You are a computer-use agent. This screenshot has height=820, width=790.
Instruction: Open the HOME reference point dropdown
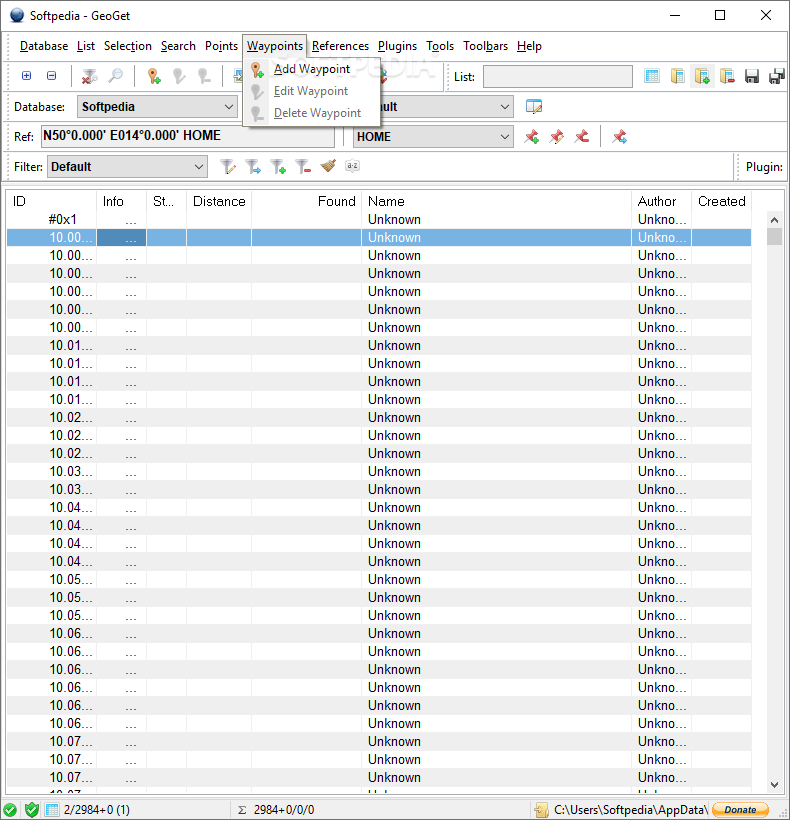pyautogui.click(x=433, y=137)
